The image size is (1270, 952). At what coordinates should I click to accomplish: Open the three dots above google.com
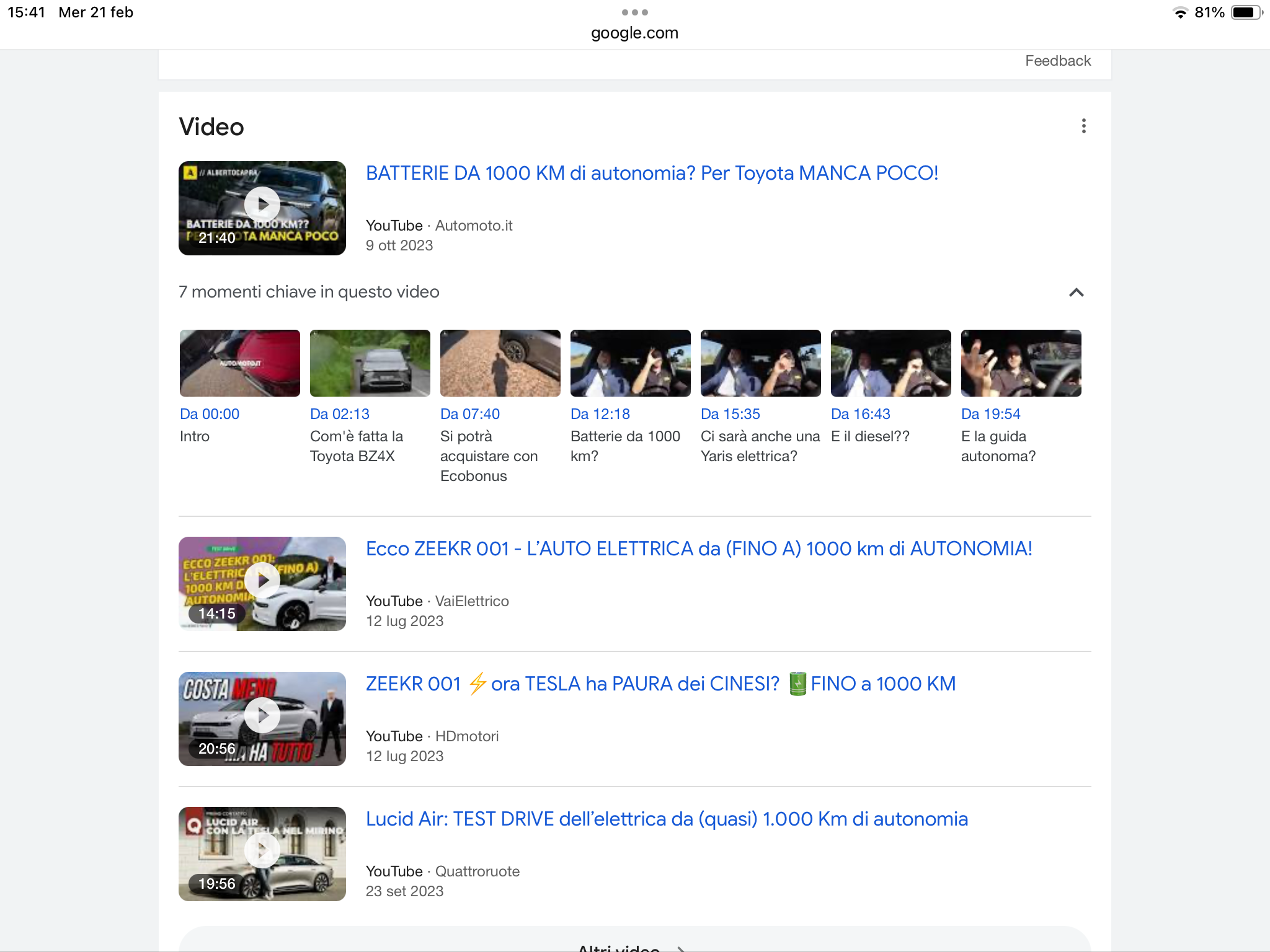634,12
